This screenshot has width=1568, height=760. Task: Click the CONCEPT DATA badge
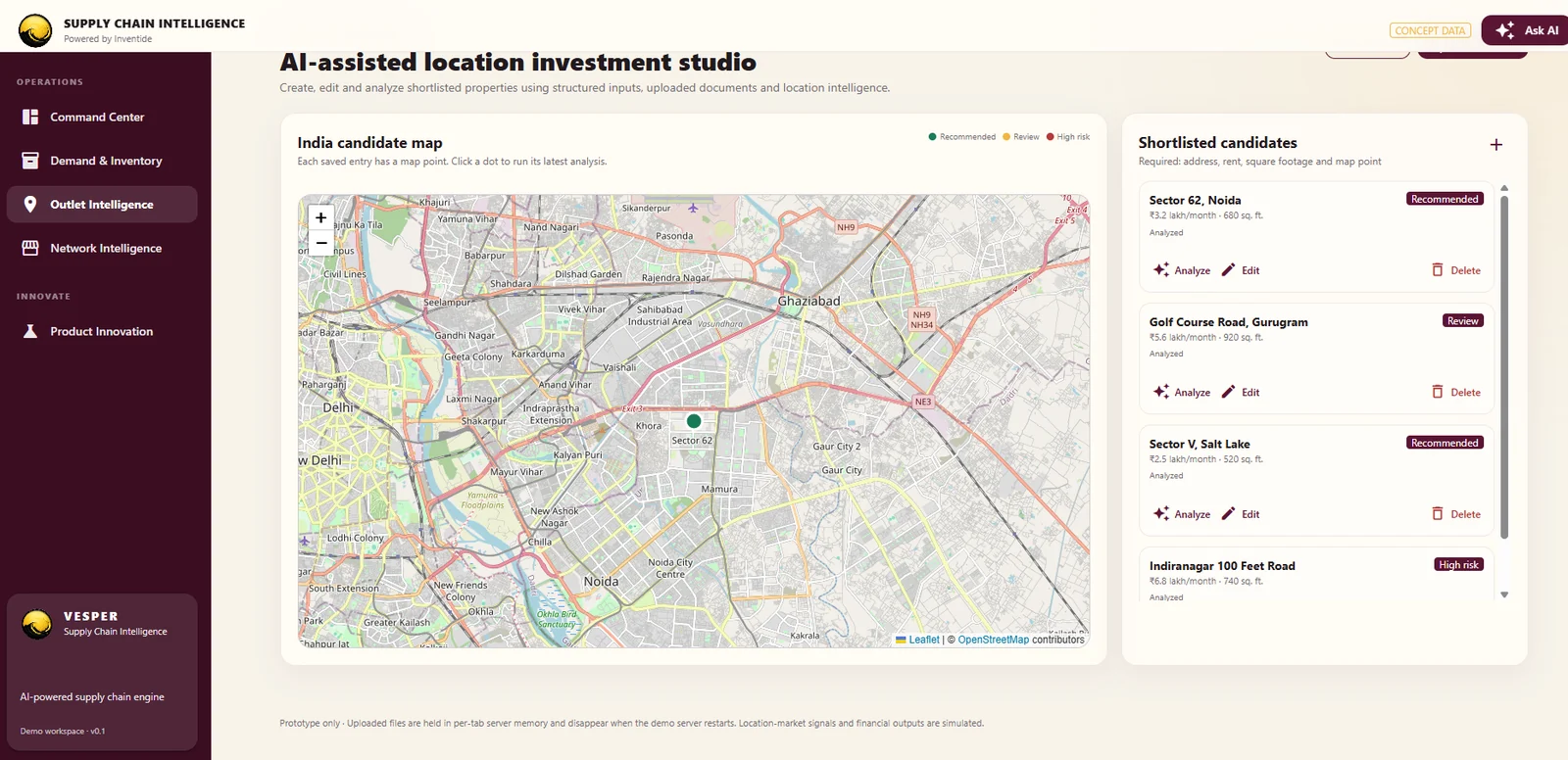point(1430,30)
